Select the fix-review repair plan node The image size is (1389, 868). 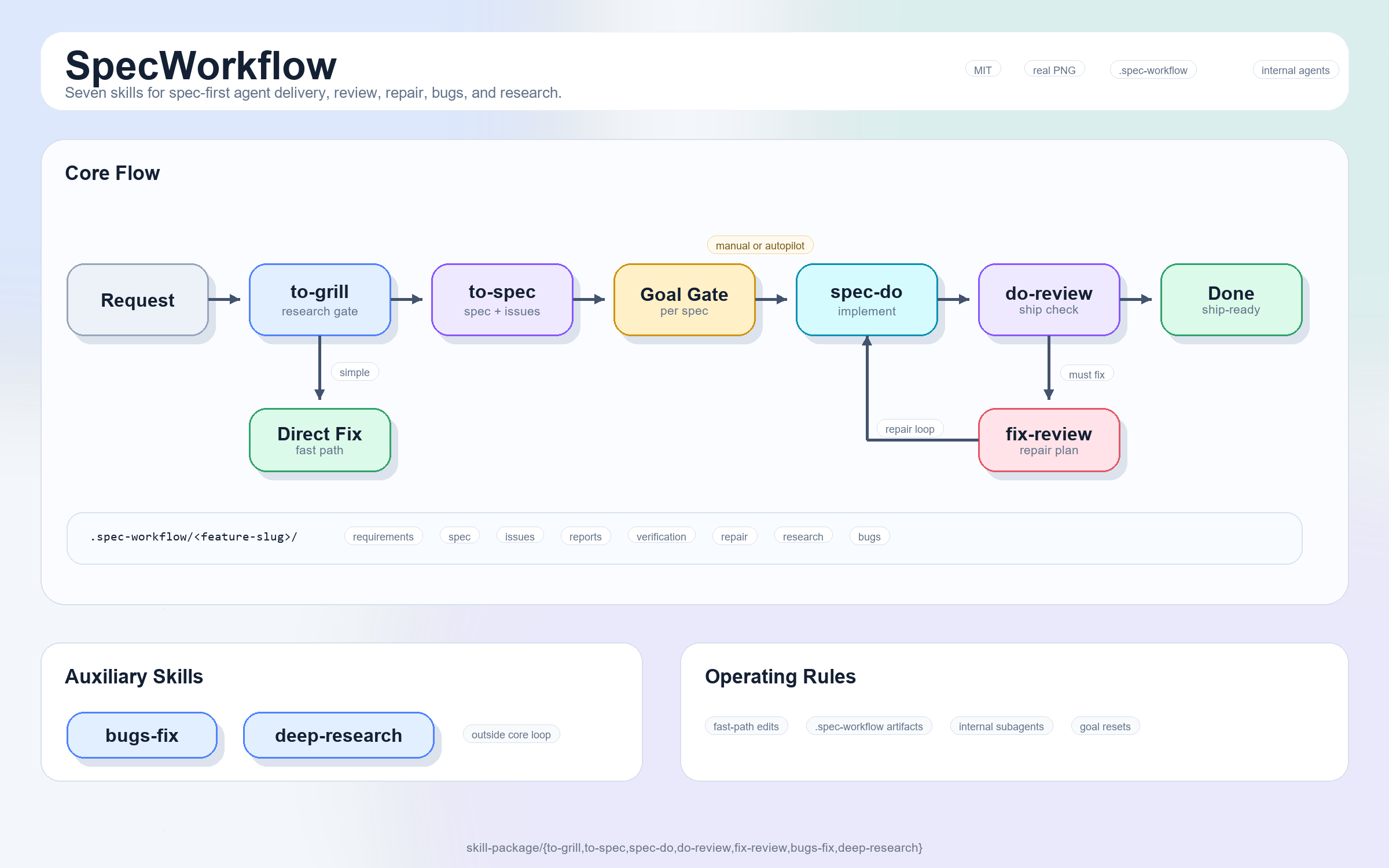(x=1049, y=440)
